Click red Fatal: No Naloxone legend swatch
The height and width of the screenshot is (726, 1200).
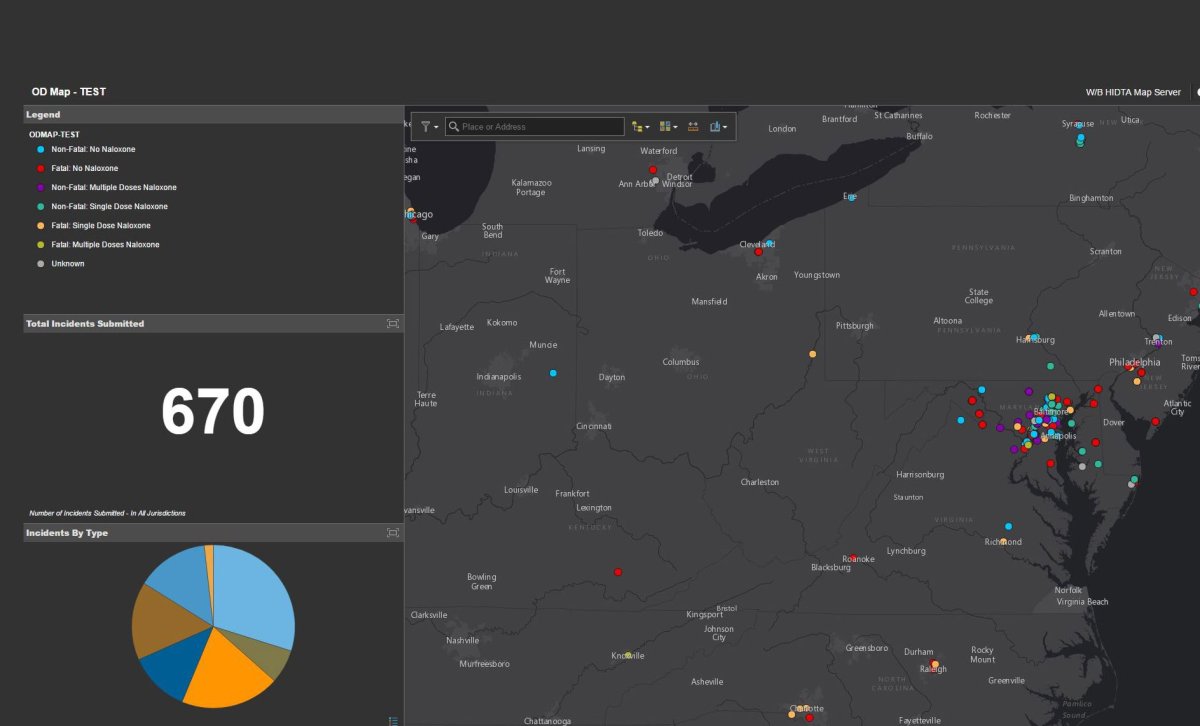click(x=40, y=169)
